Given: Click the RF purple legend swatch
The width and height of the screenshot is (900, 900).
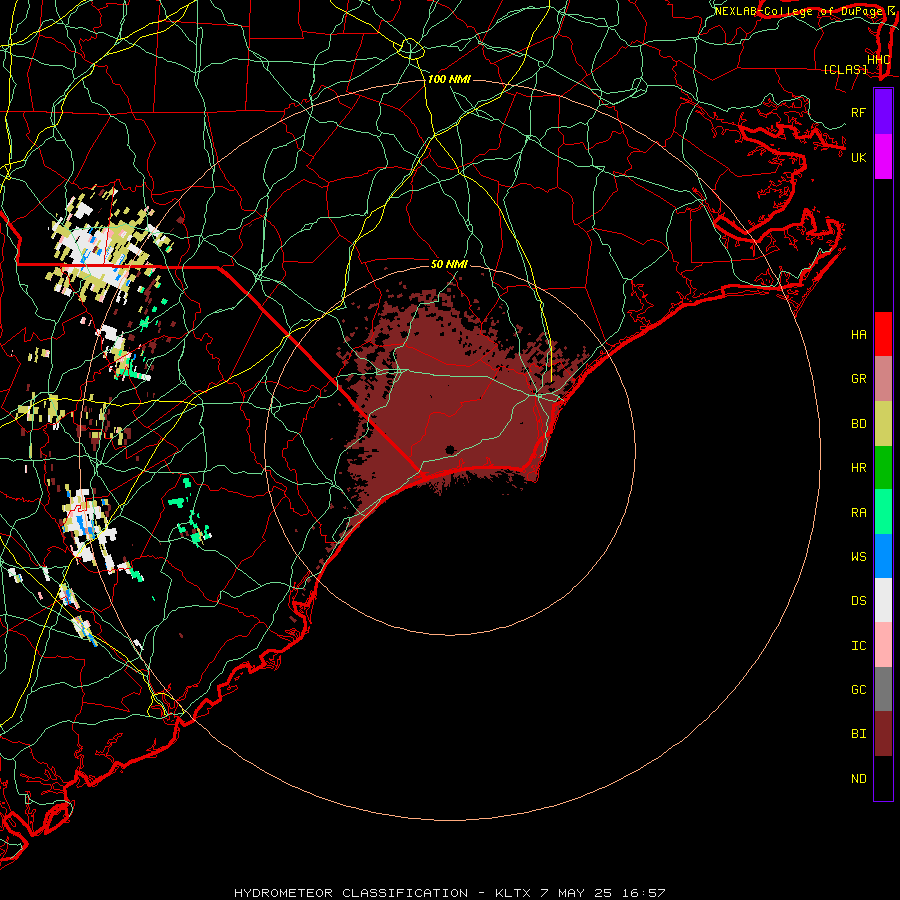Looking at the screenshot, I should [x=883, y=112].
